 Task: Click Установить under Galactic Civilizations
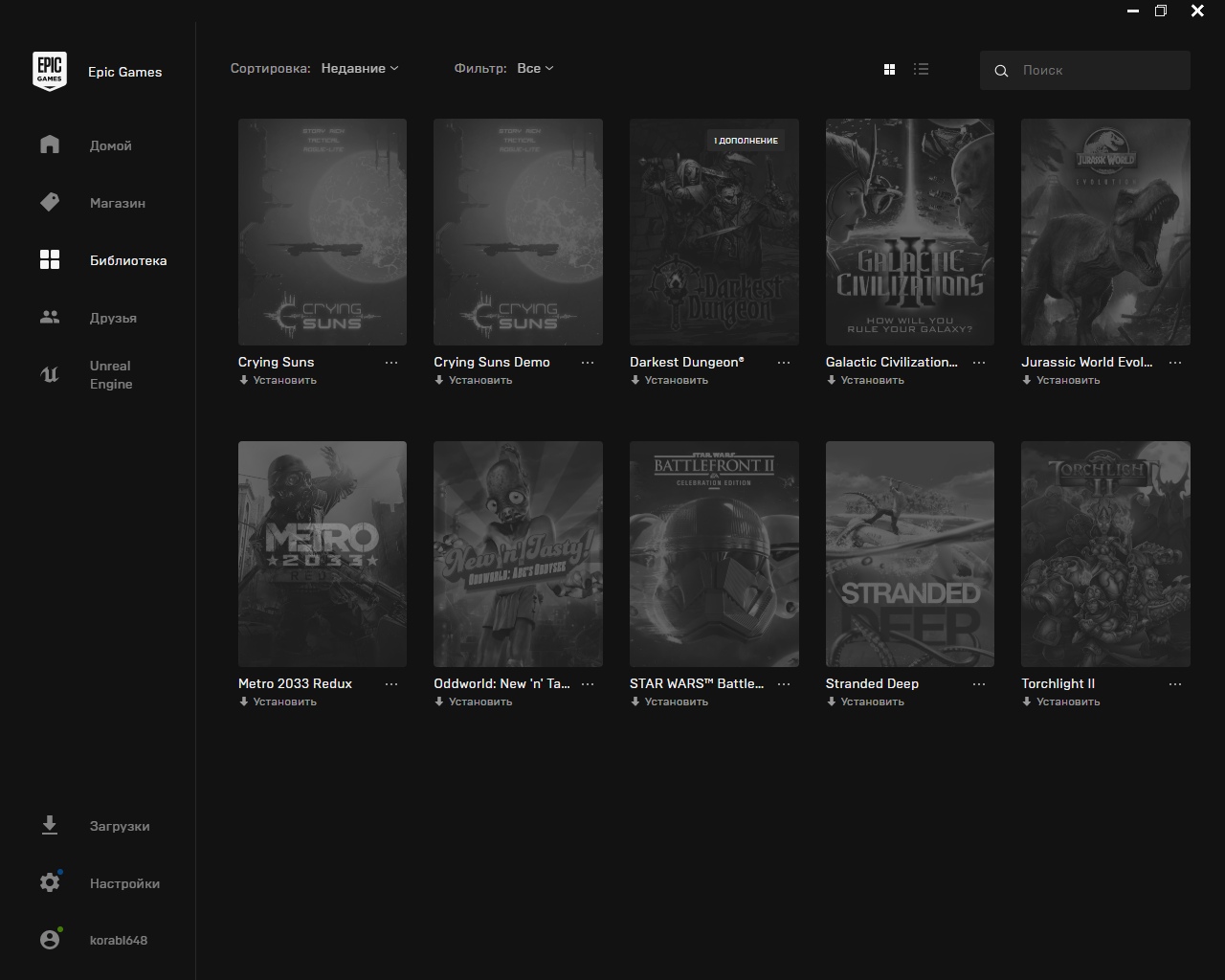(865, 380)
